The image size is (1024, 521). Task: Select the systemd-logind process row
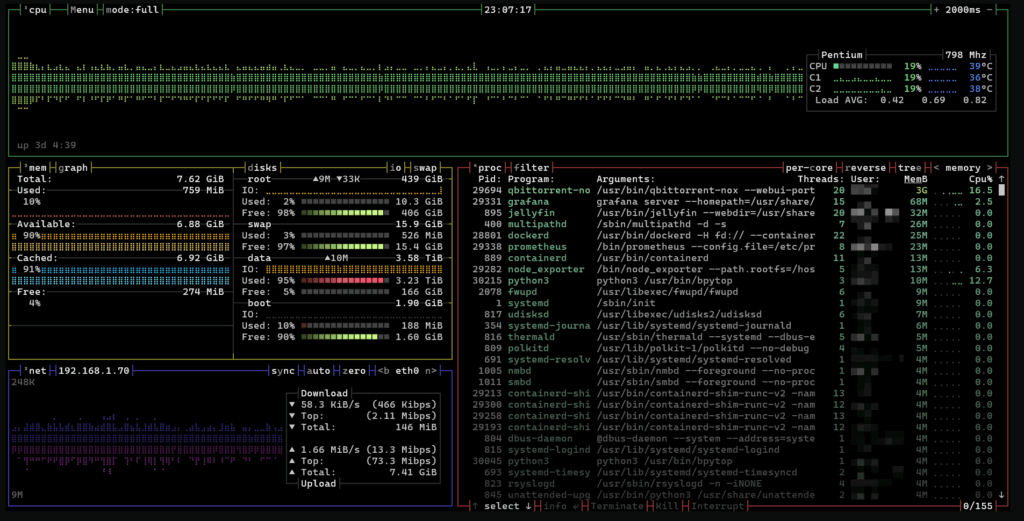pos(733,450)
